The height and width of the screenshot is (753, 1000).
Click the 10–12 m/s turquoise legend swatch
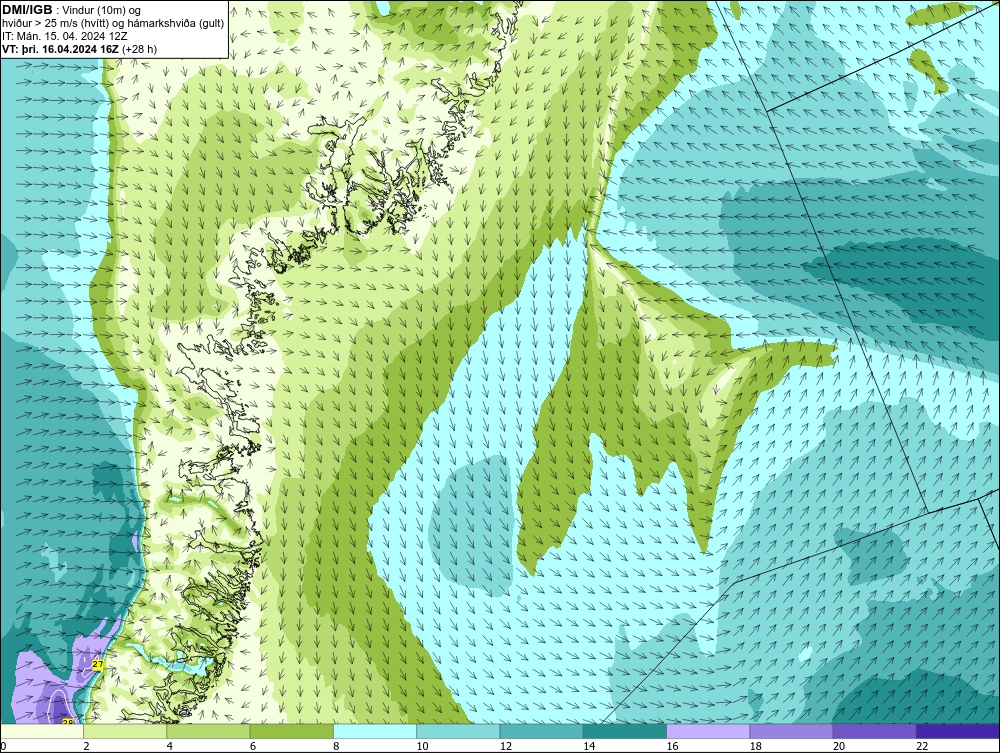(x=458, y=731)
